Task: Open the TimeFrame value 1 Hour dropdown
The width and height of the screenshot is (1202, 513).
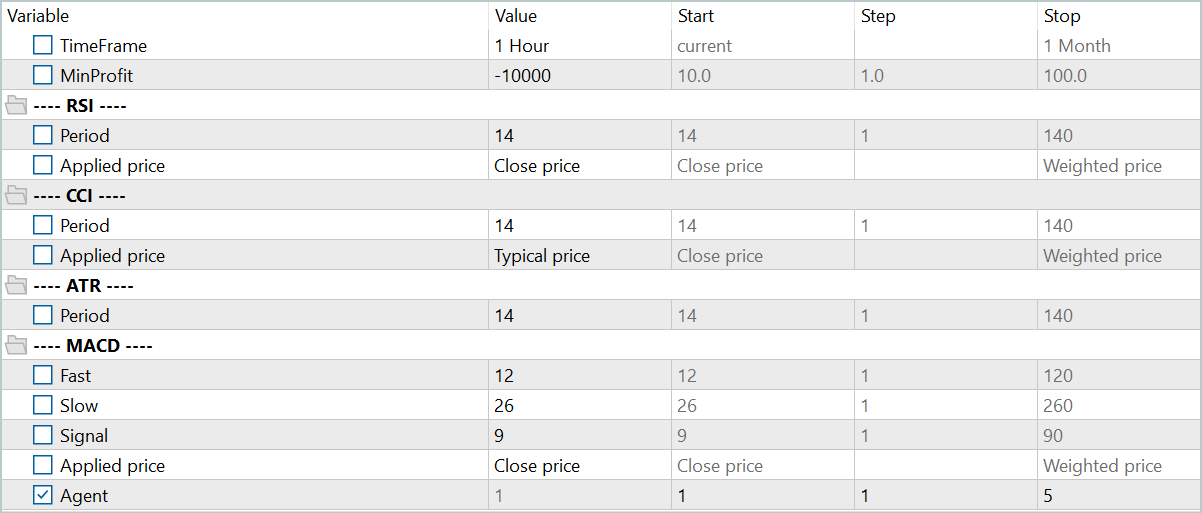Action: (x=580, y=45)
